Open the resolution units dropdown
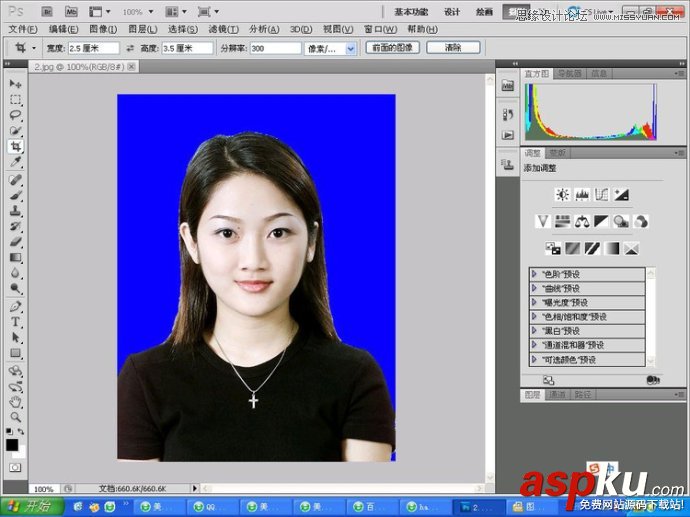 (x=351, y=49)
